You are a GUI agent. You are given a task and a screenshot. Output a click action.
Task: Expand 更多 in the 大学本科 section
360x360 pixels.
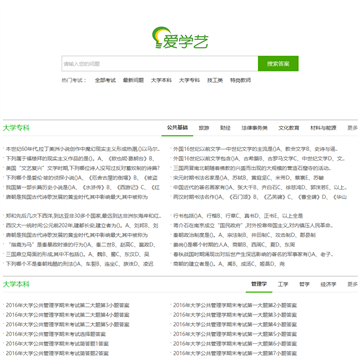click(x=352, y=284)
